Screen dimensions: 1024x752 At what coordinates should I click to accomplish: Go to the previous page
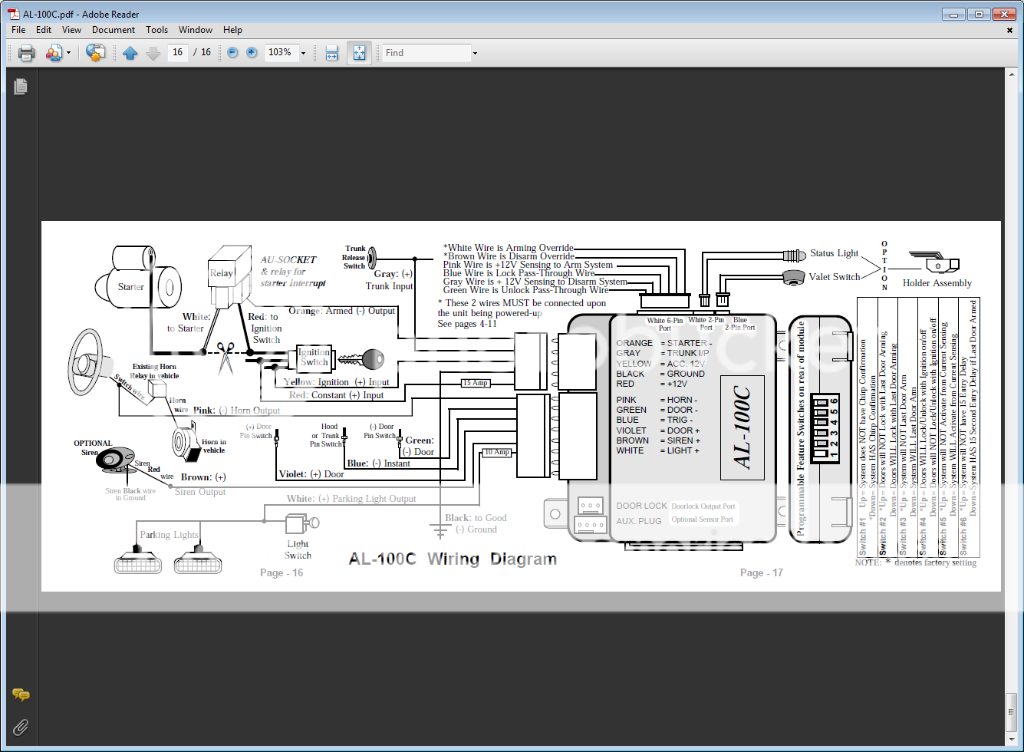point(131,52)
